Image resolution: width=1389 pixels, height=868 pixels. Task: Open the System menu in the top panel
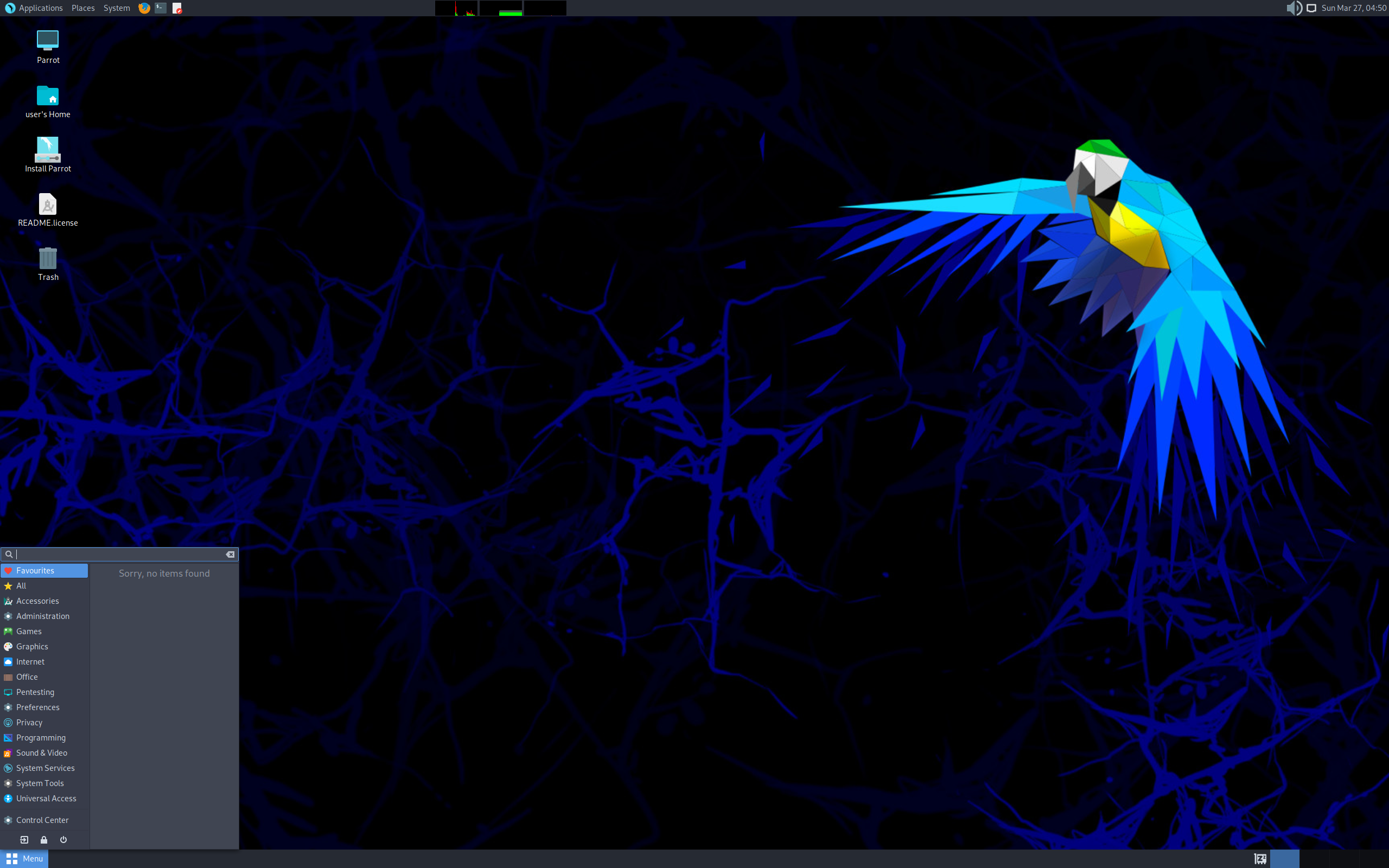point(117,8)
